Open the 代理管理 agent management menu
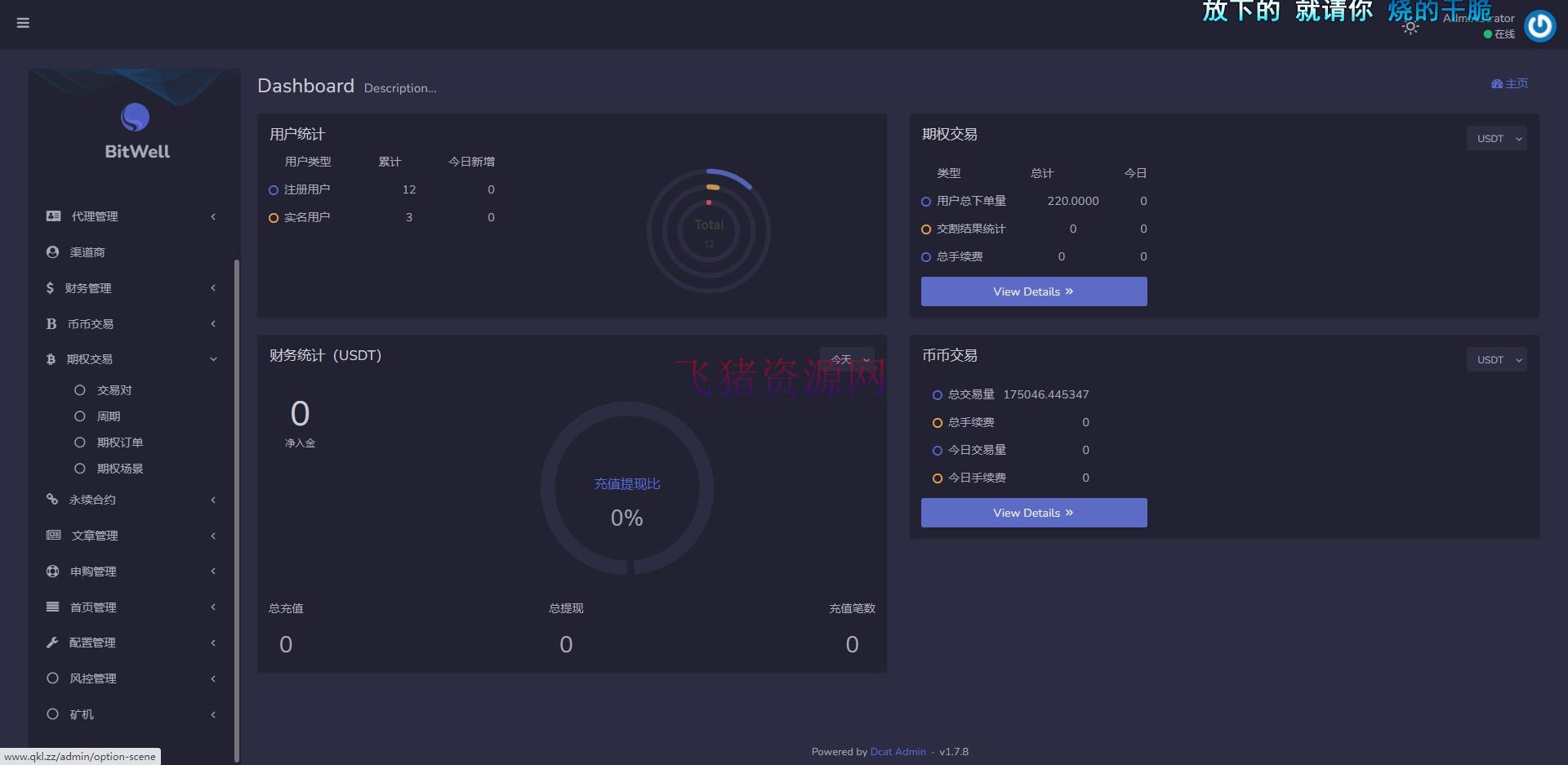 pyautogui.click(x=52, y=216)
